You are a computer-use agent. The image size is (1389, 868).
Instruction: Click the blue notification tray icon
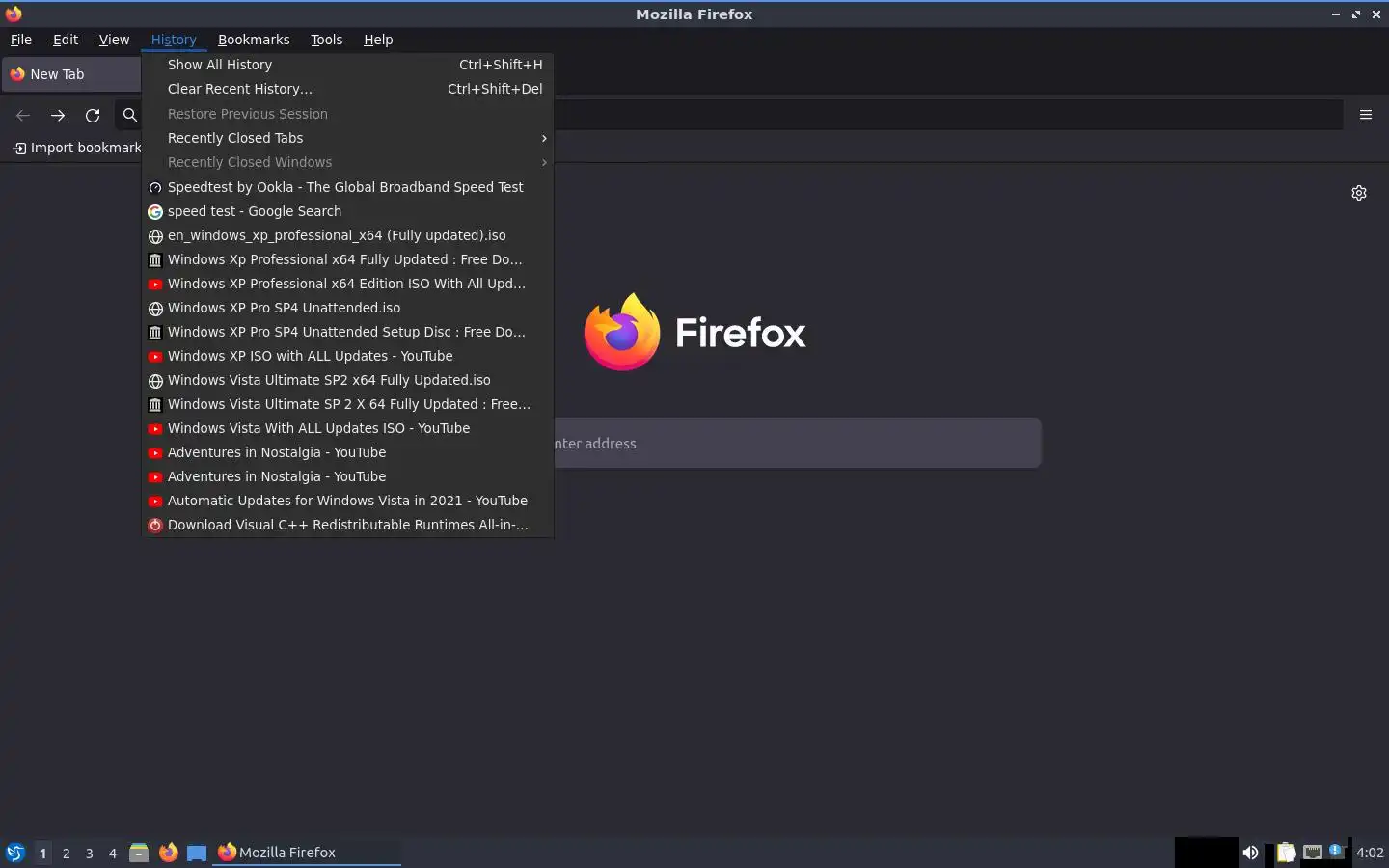1336,851
